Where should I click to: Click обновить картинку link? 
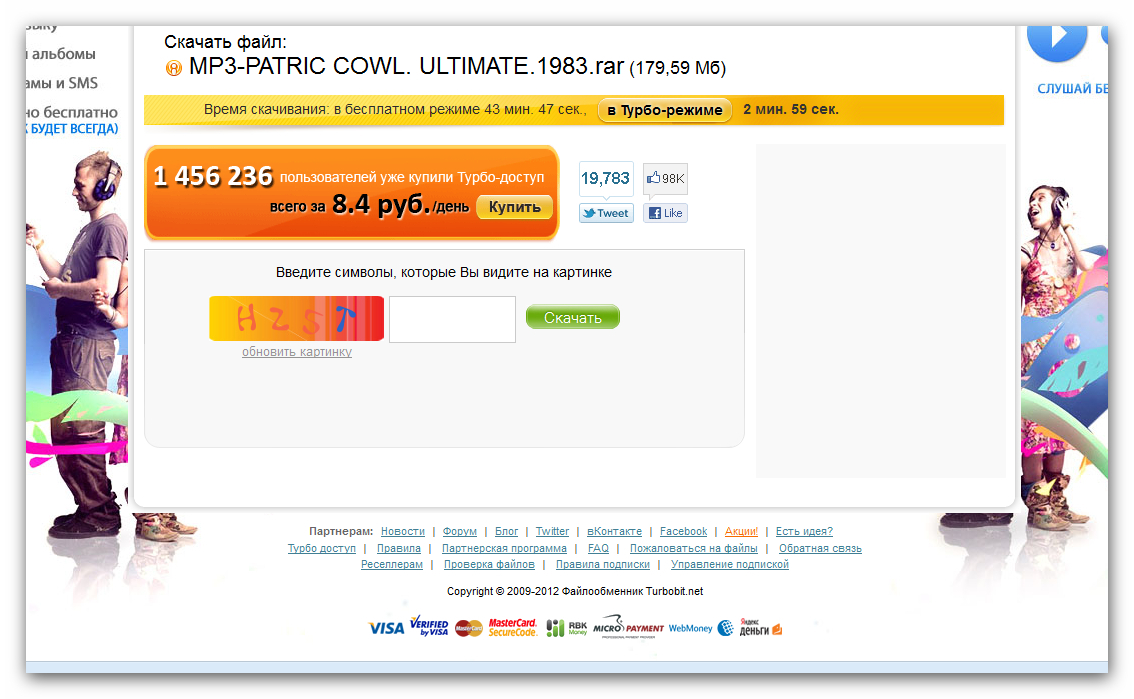tap(297, 352)
